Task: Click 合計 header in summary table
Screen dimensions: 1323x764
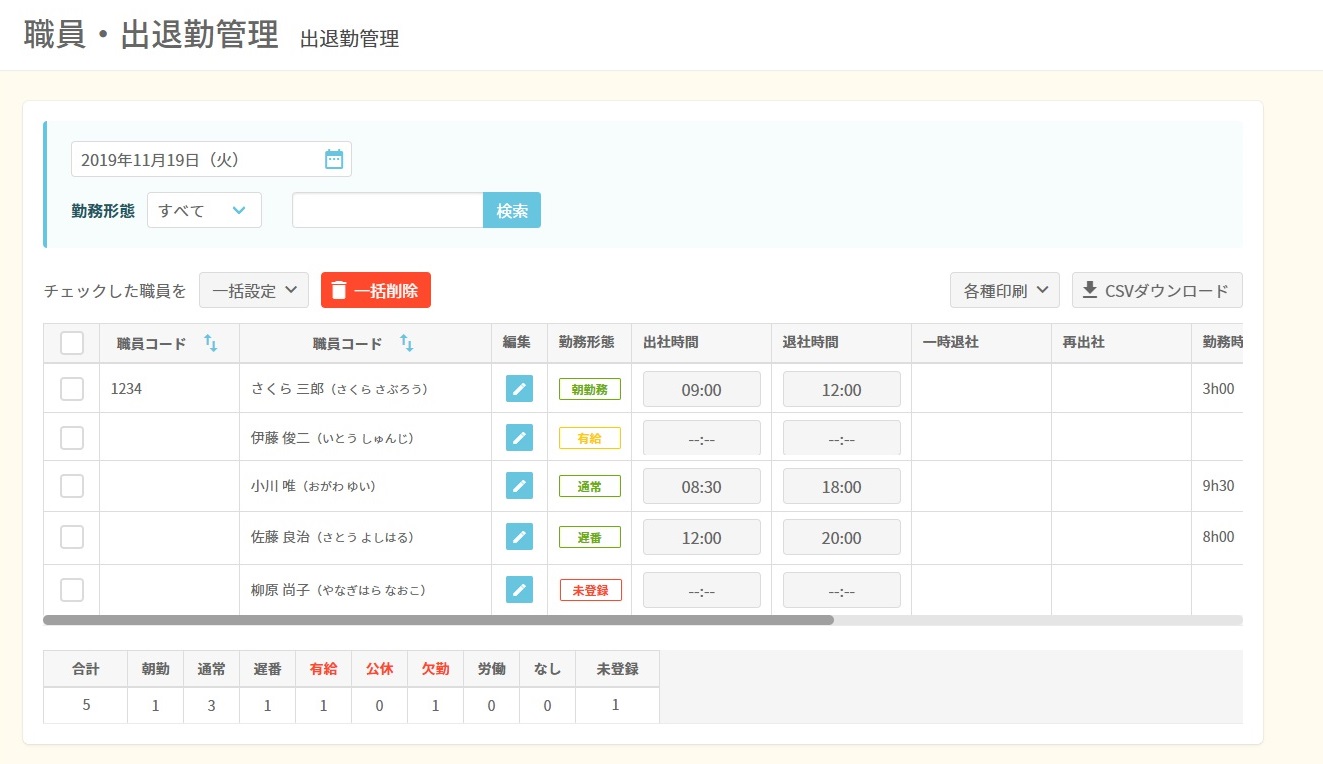Action: 86,669
